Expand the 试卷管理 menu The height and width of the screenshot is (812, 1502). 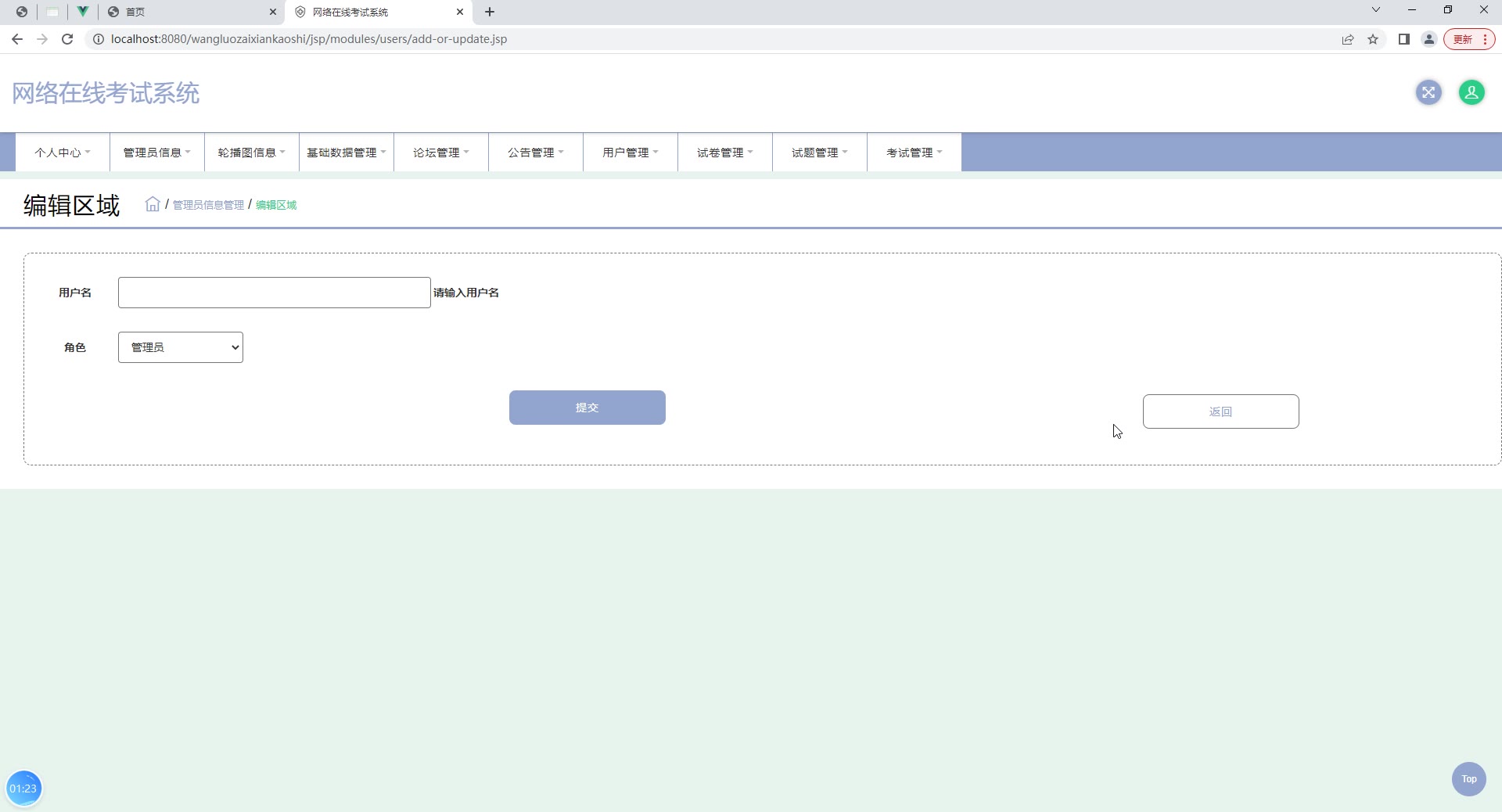[725, 153]
